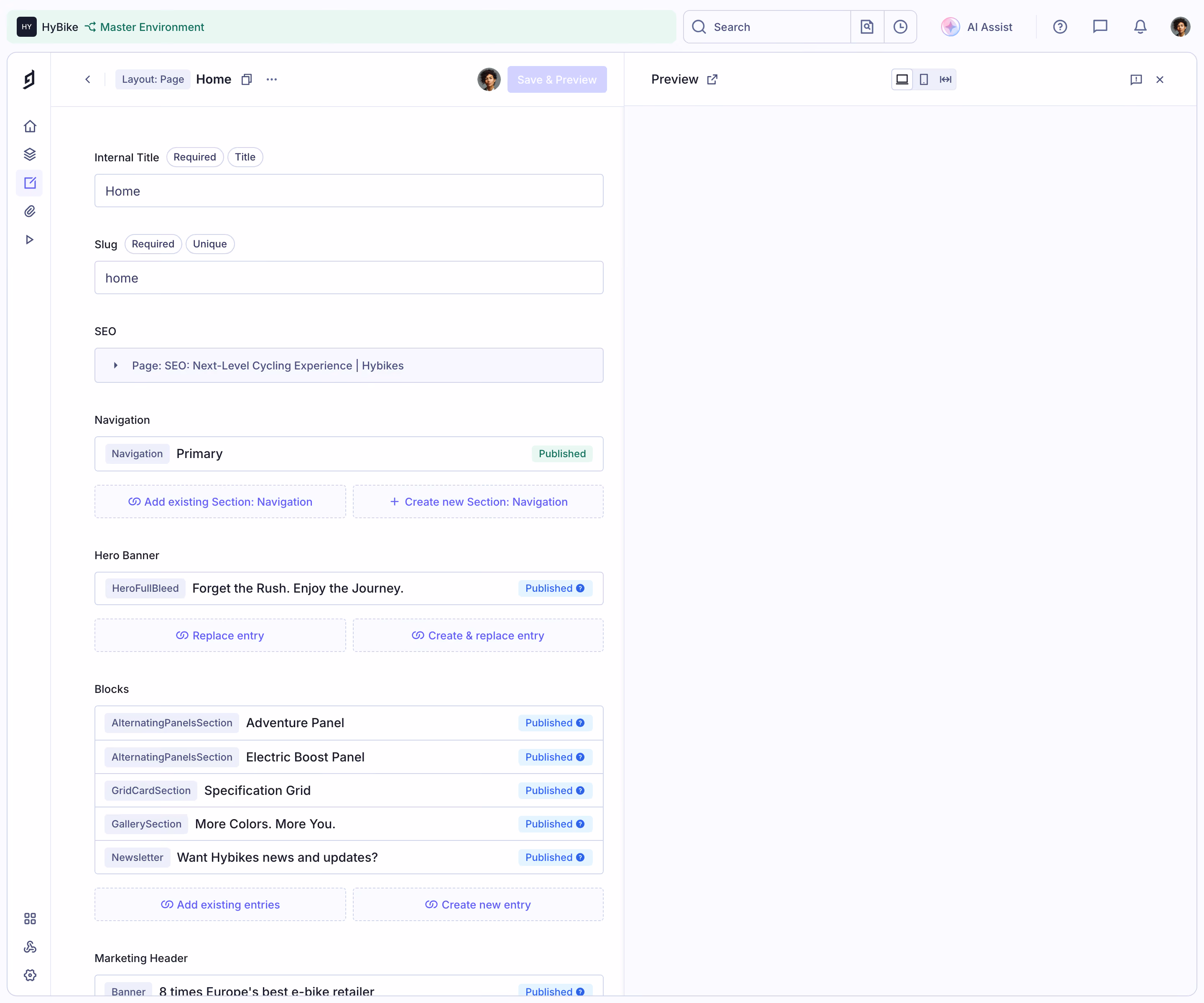Viewport: 1204px width, 1003px height.
Task: Open the Home icon in the sidebar
Action: [30, 126]
